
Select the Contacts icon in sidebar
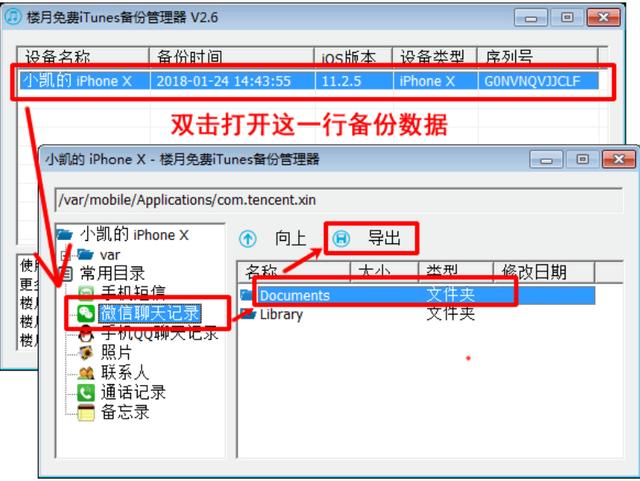pos(86,372)
